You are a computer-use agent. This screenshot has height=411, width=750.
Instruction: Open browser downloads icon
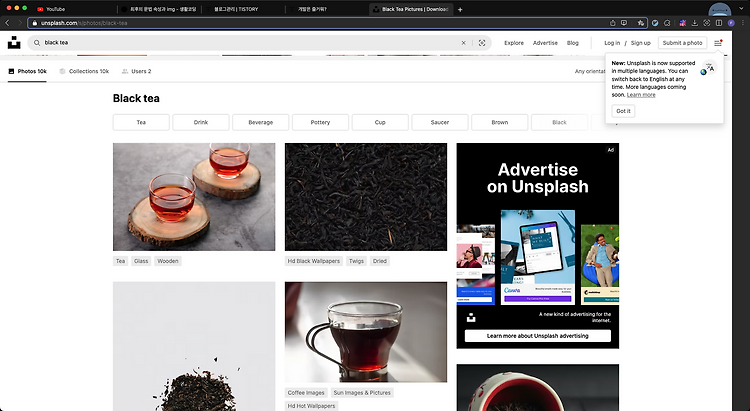click(x=695, y=22)
